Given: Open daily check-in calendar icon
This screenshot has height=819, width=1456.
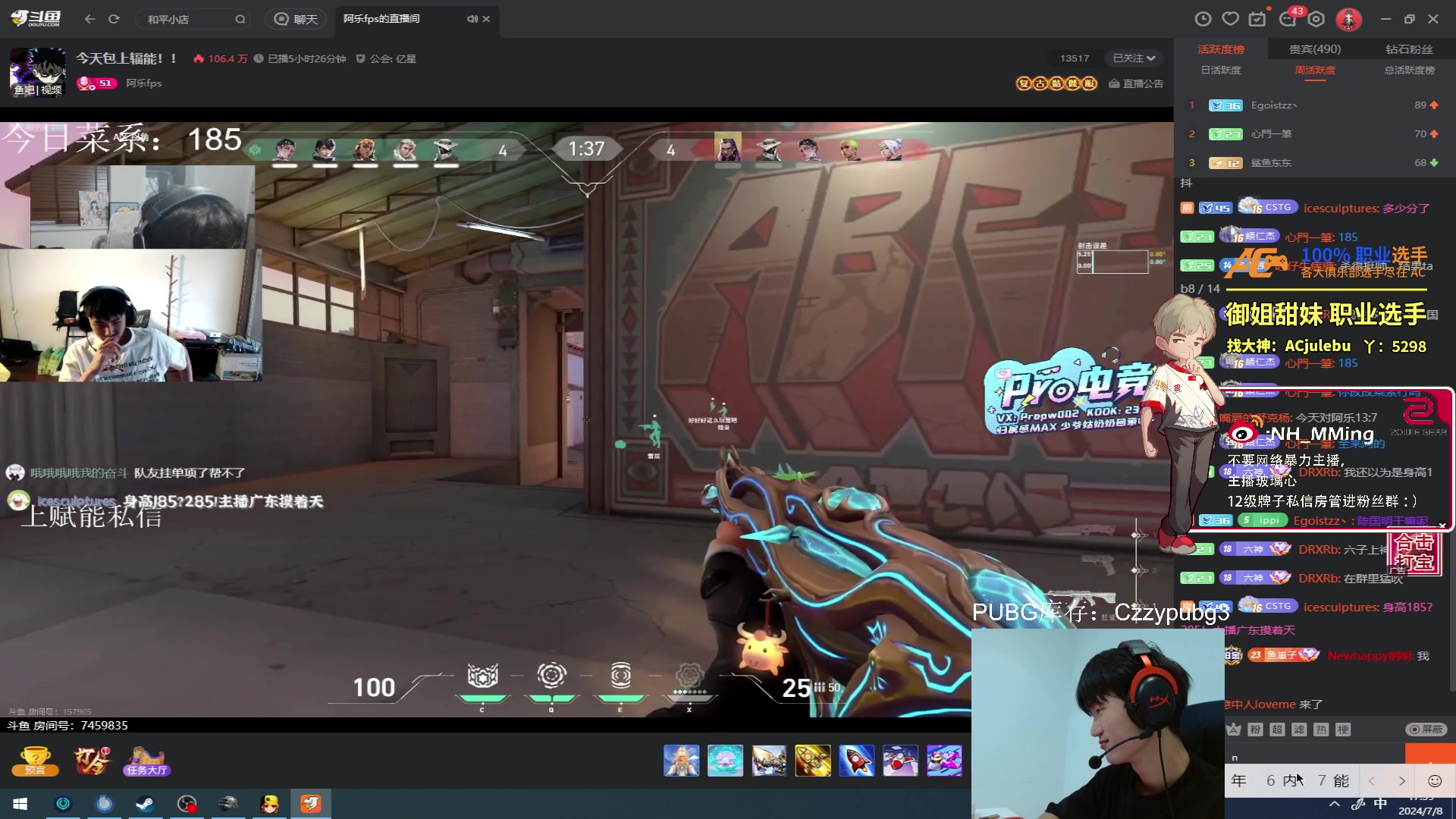Looking at the screenshot, I should 1257,19.
